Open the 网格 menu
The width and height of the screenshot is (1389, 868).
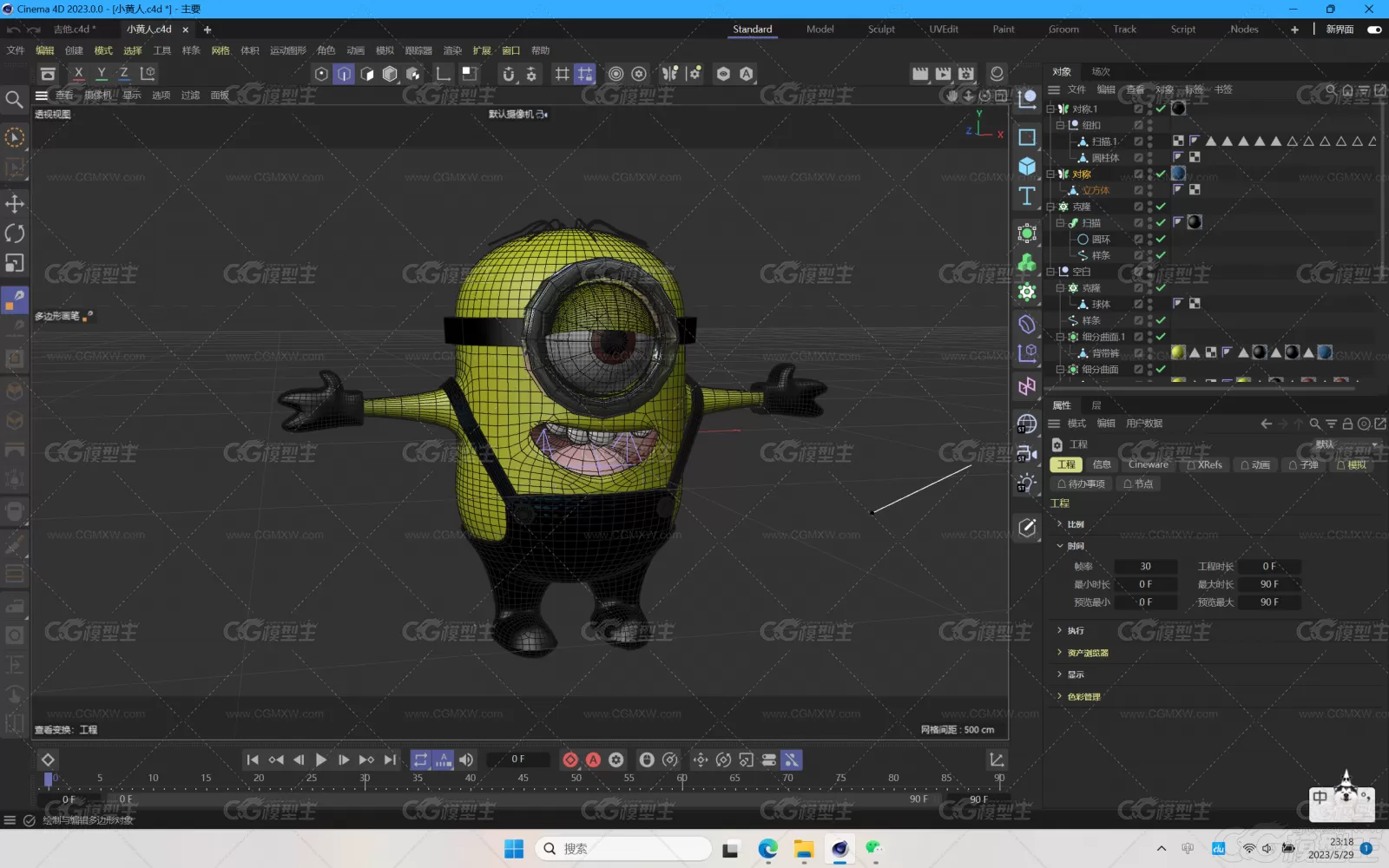point(221,50)
